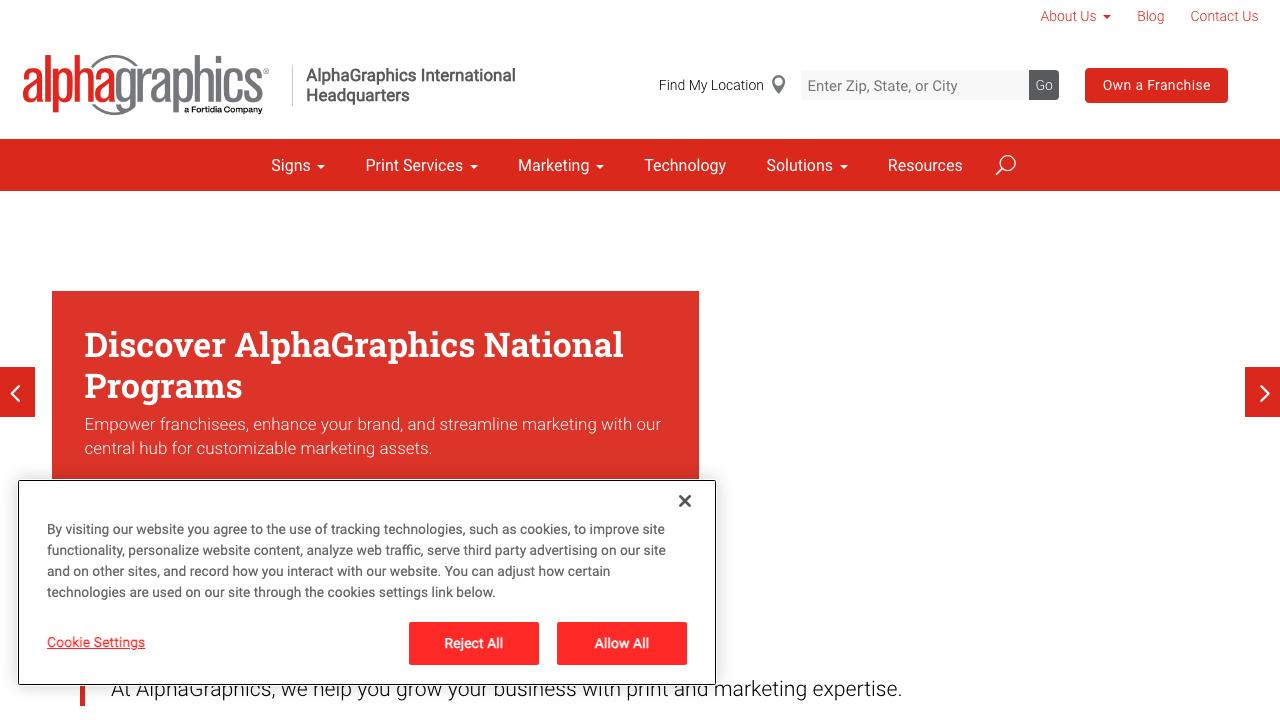Open the Cookie Settings link
The image size is (1280, 720).
click(96, 642)
